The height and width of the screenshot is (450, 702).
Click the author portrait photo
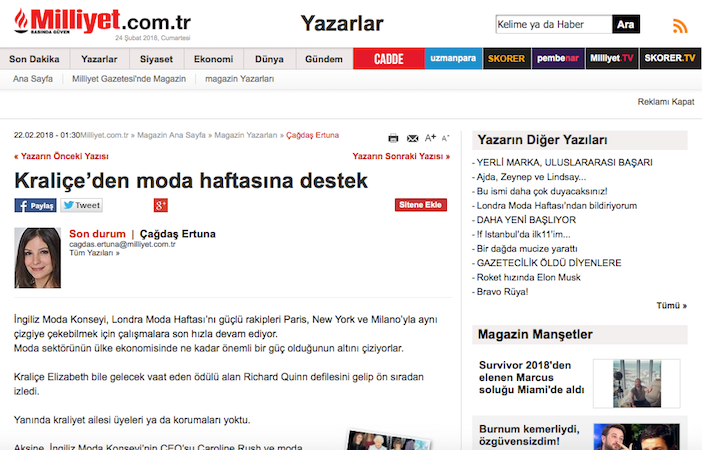tap(38, 258)
